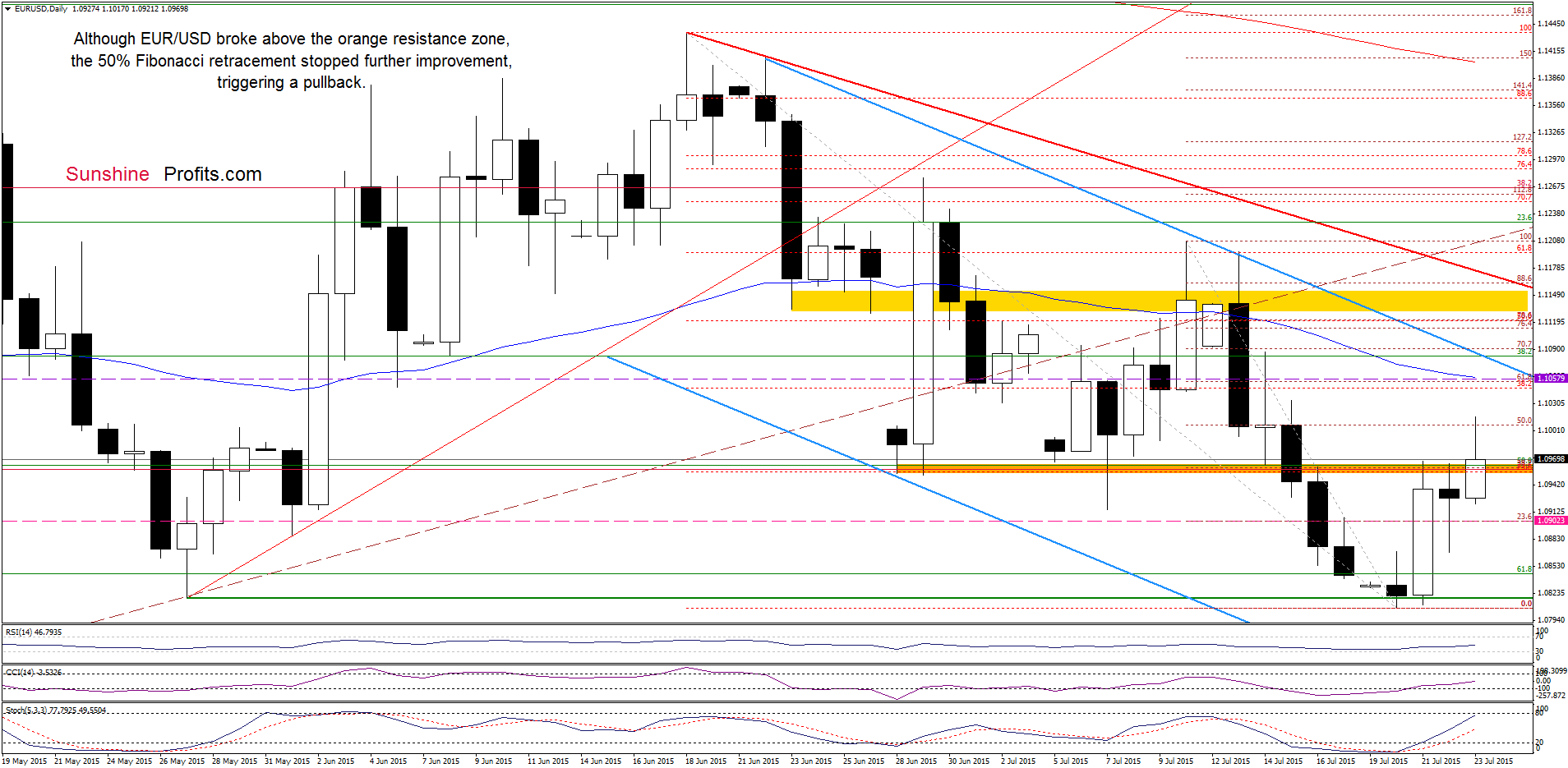Click the 30 Jun 2015 date label
Screen dimensions: 1568x768
click(969, 761)
